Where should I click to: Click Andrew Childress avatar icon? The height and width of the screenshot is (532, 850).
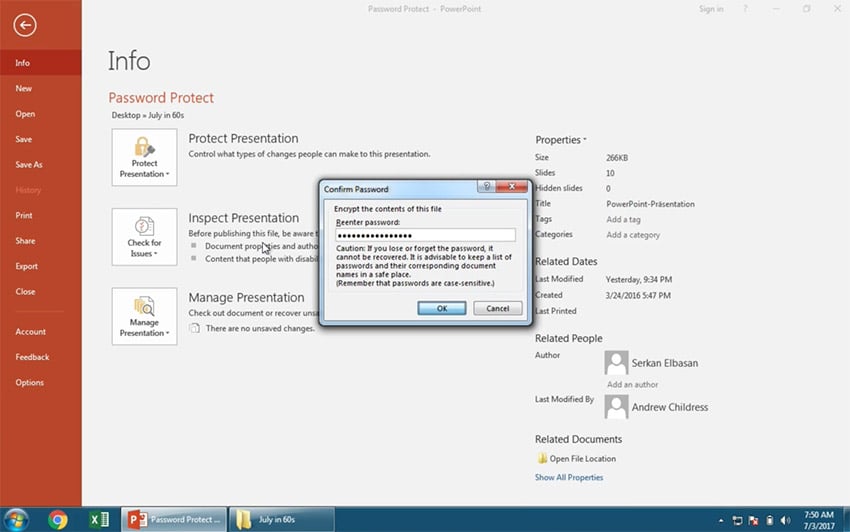point(616,407)
